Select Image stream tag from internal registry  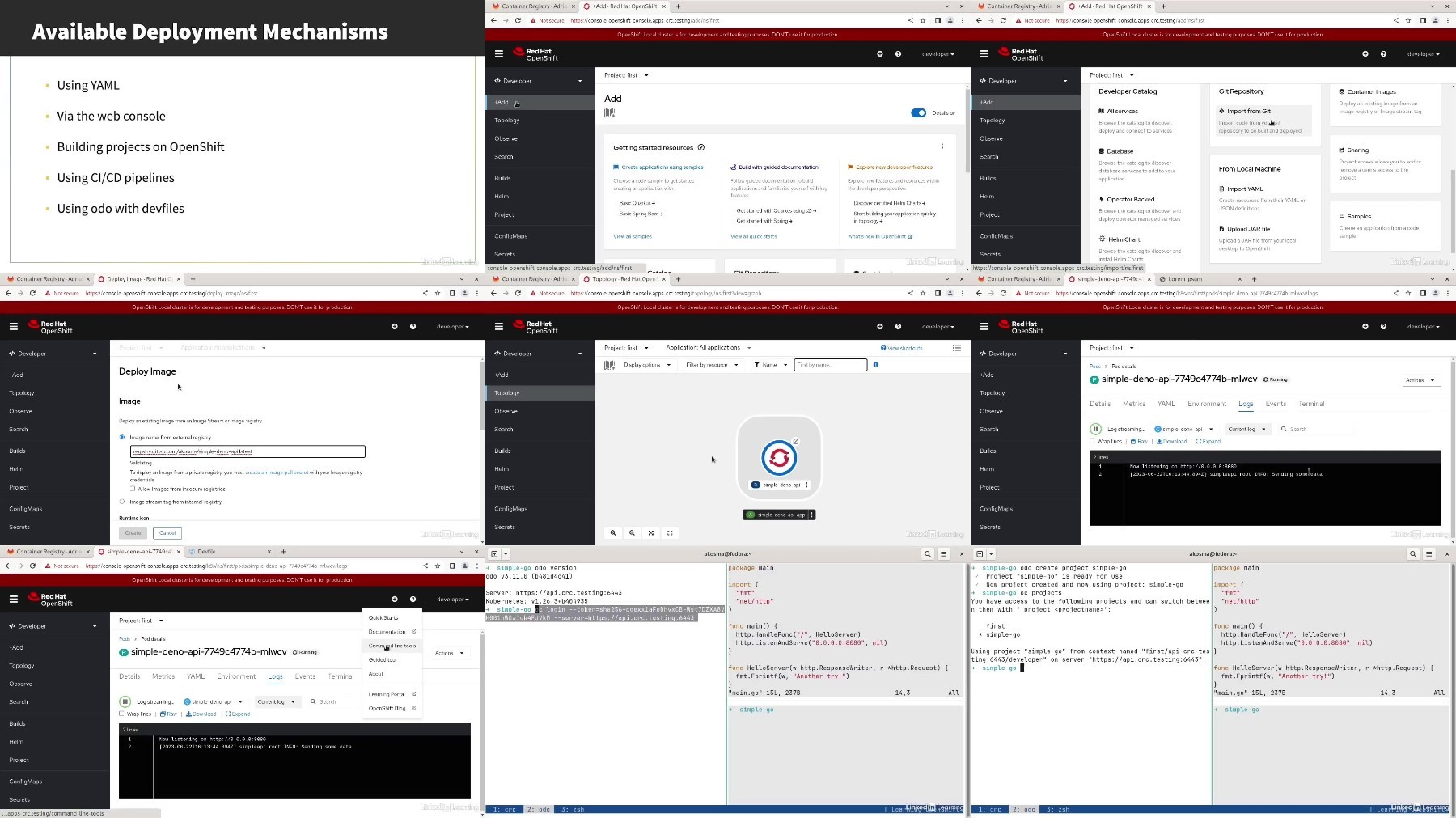122,502
